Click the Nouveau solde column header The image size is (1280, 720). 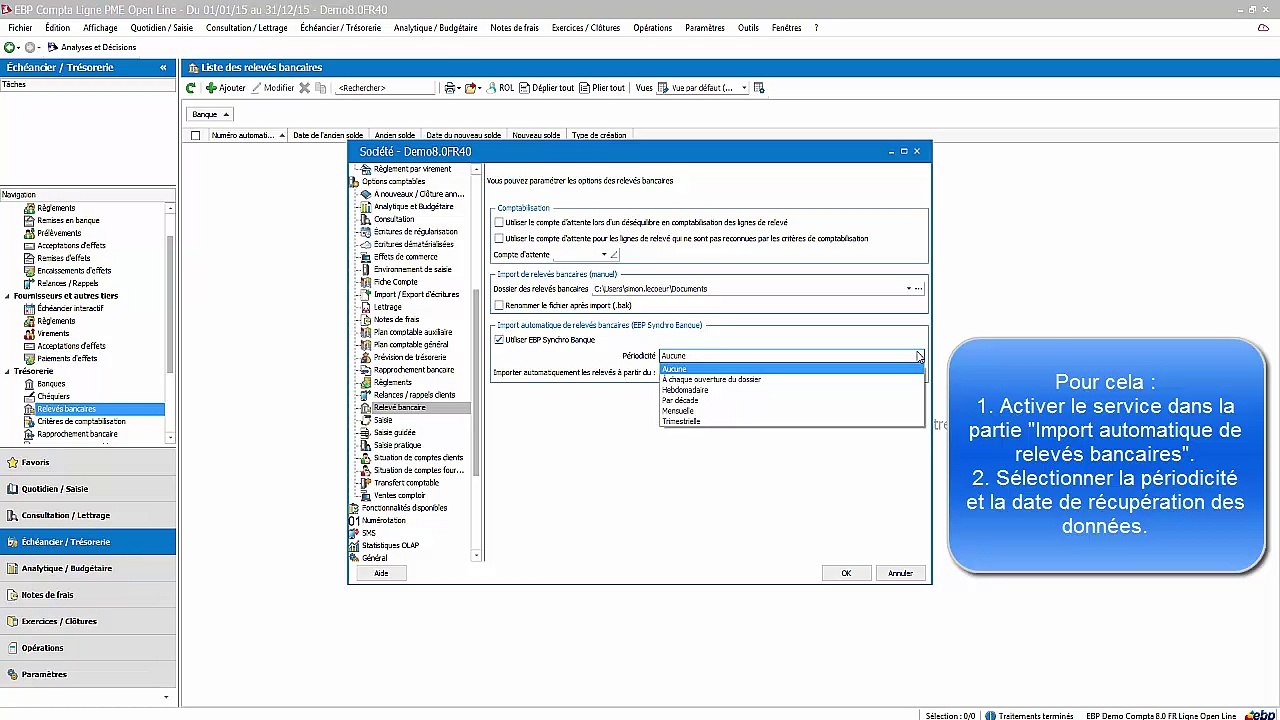click(x=536, y=135)
